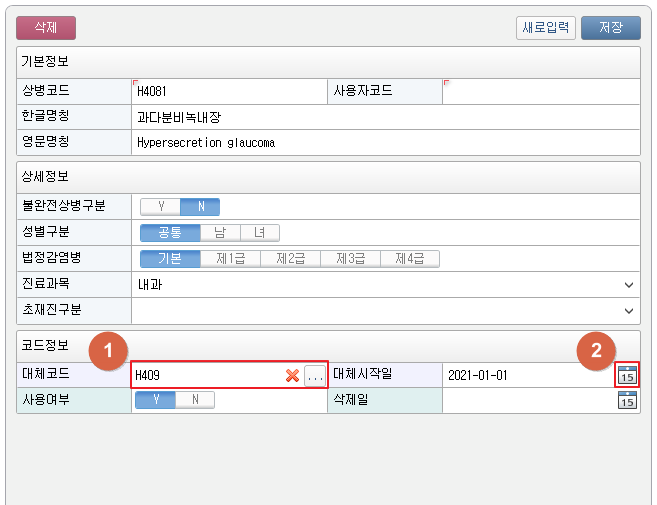Select 남 for 성별구분
The width and height of the screenshot is (657, 505).
click(x=220, y=233)
